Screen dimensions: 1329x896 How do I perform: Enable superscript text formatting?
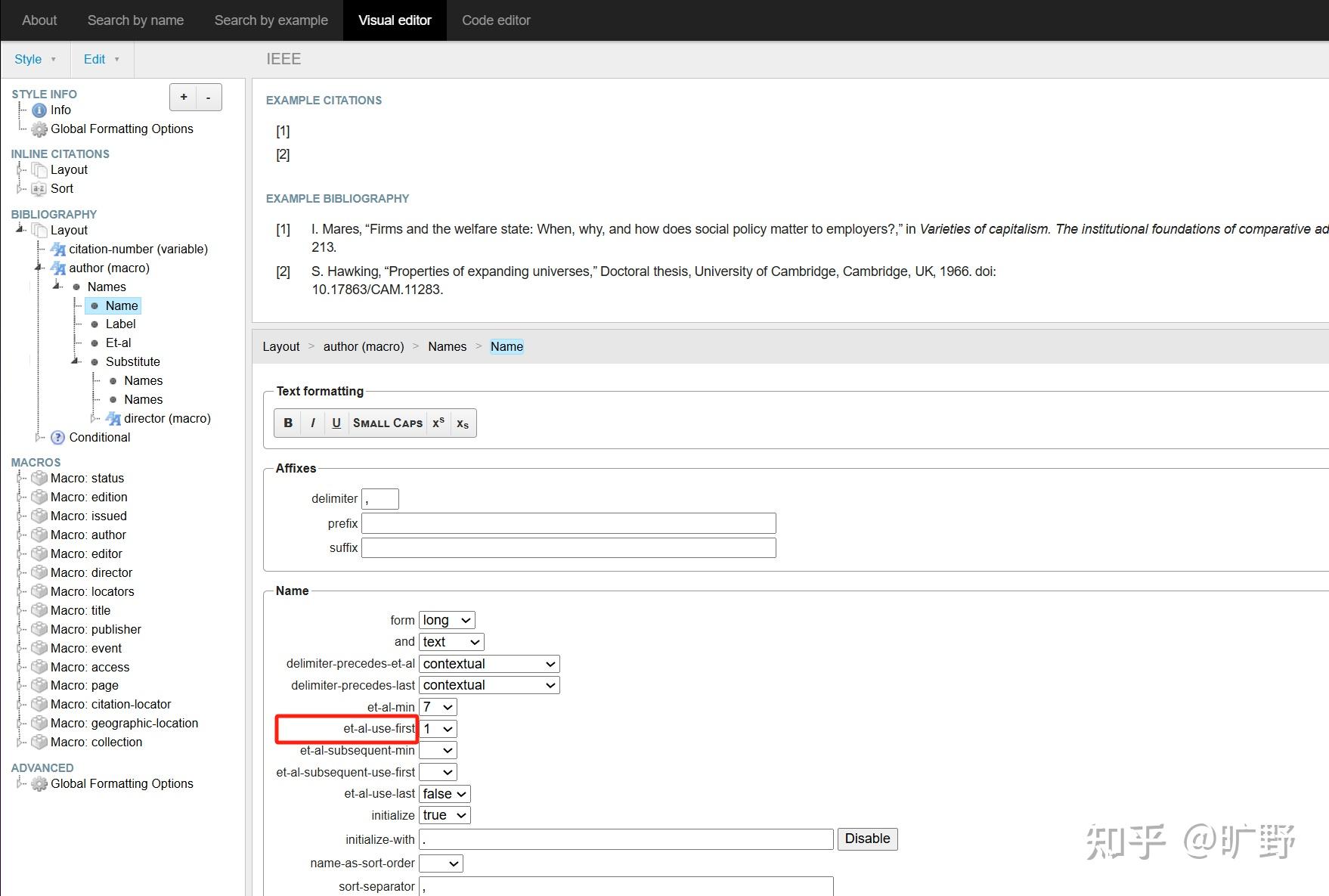[438, 423]
